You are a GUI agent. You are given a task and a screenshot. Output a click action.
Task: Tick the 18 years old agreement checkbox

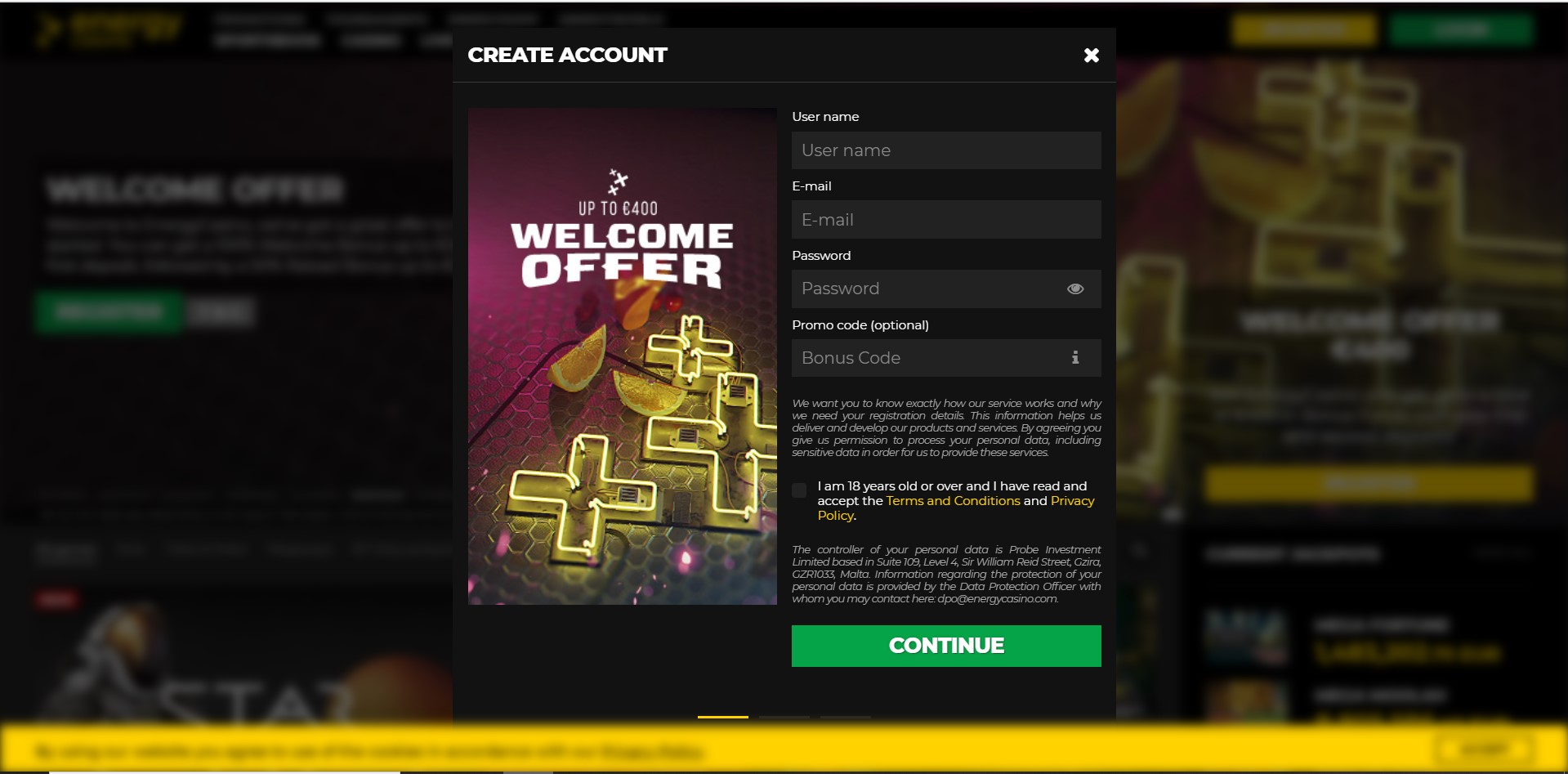coord(799,490)
